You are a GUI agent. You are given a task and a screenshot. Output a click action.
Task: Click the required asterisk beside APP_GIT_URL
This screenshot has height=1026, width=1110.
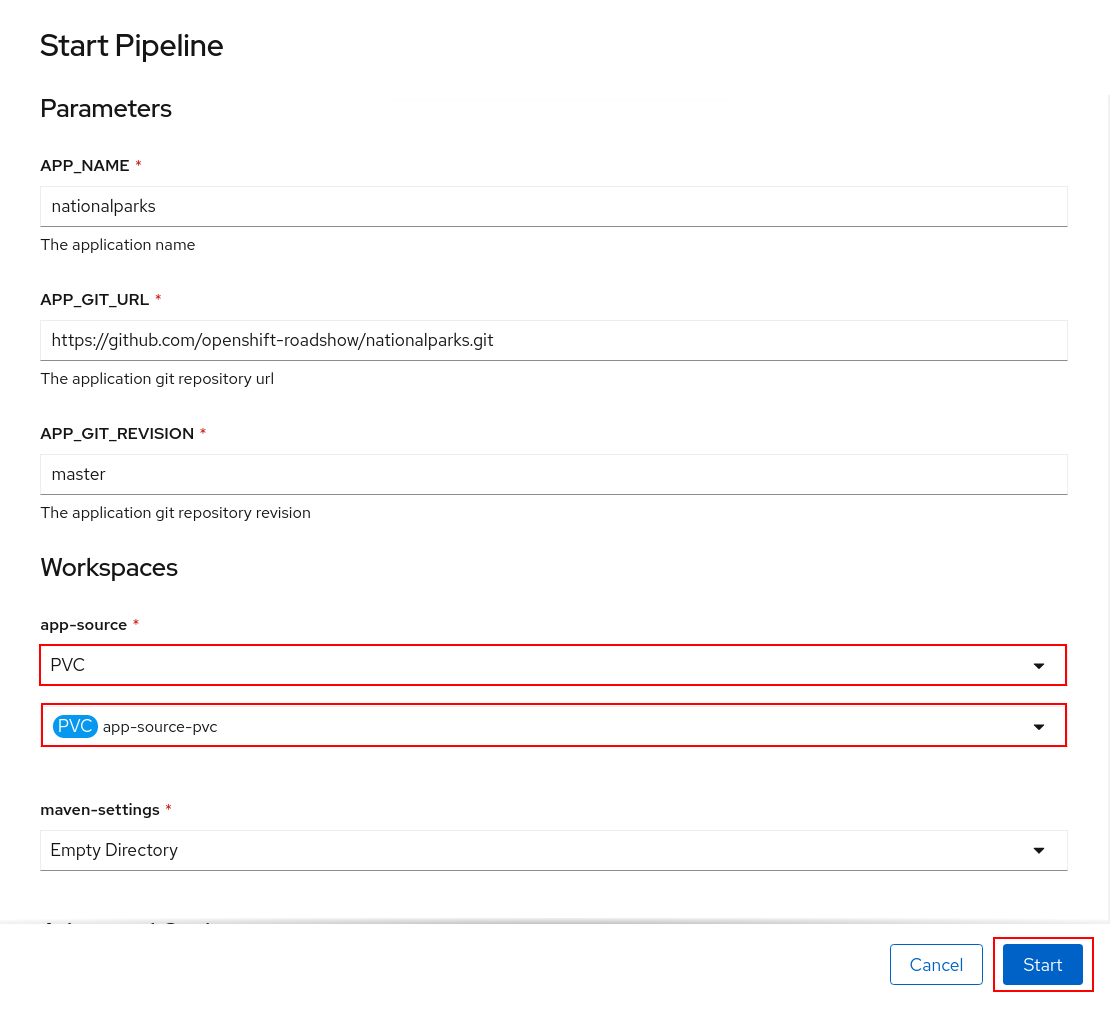pyautogui.click(x=158, y=299)
